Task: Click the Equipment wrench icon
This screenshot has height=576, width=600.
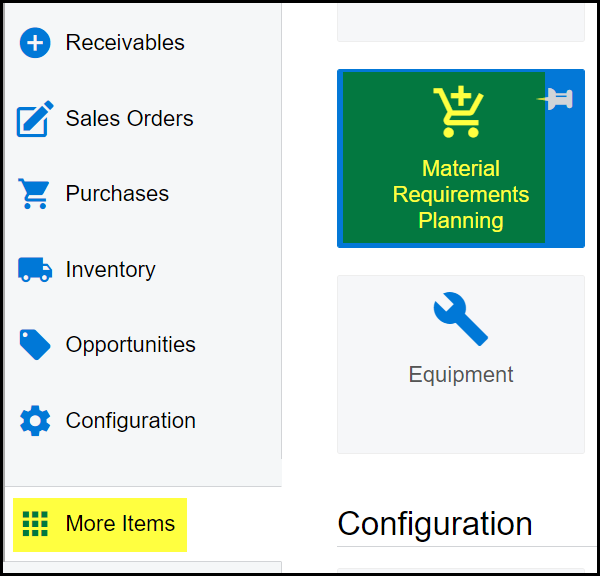Action: point(460,319)
